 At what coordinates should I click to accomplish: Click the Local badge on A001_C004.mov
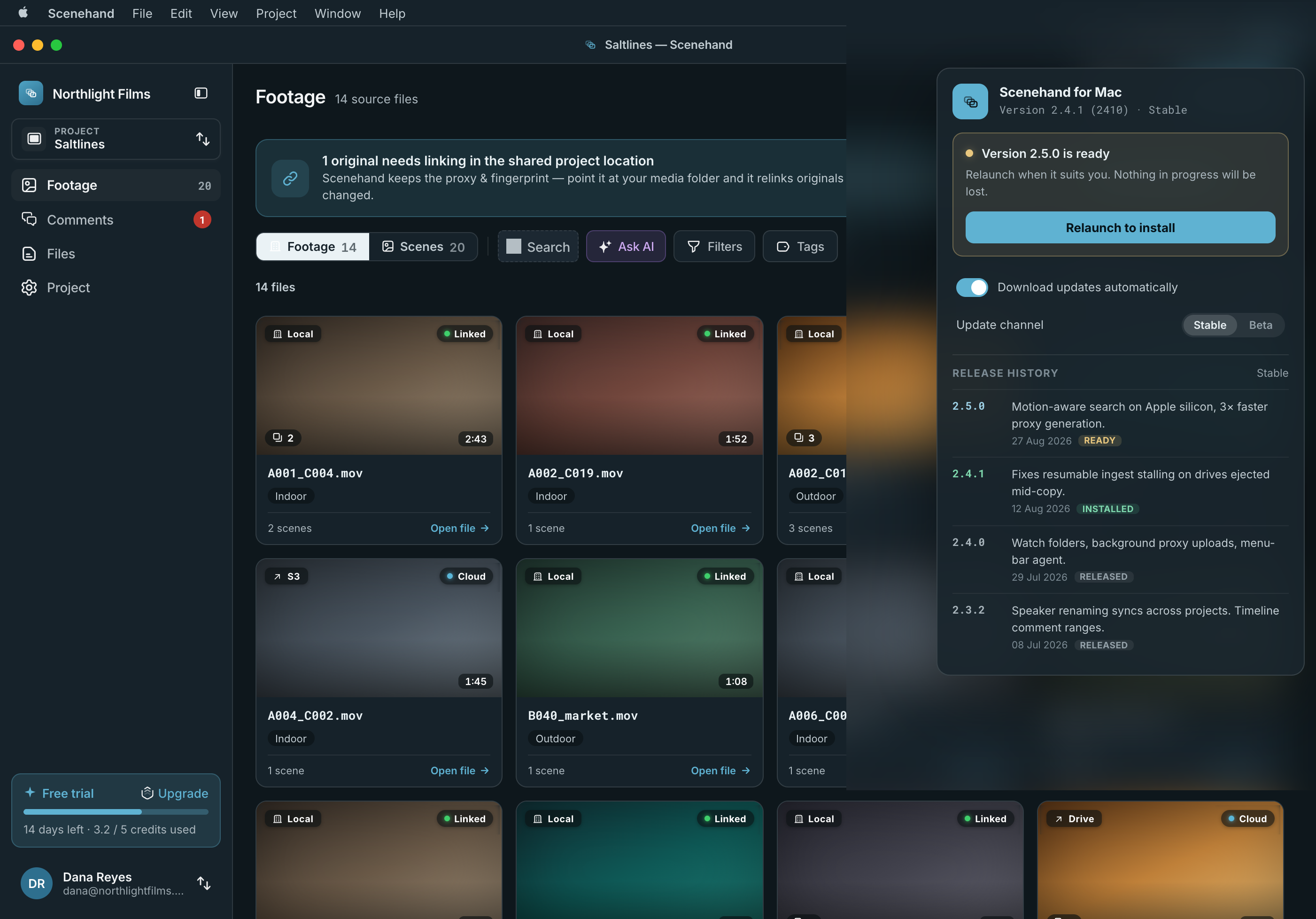point(293,334)
